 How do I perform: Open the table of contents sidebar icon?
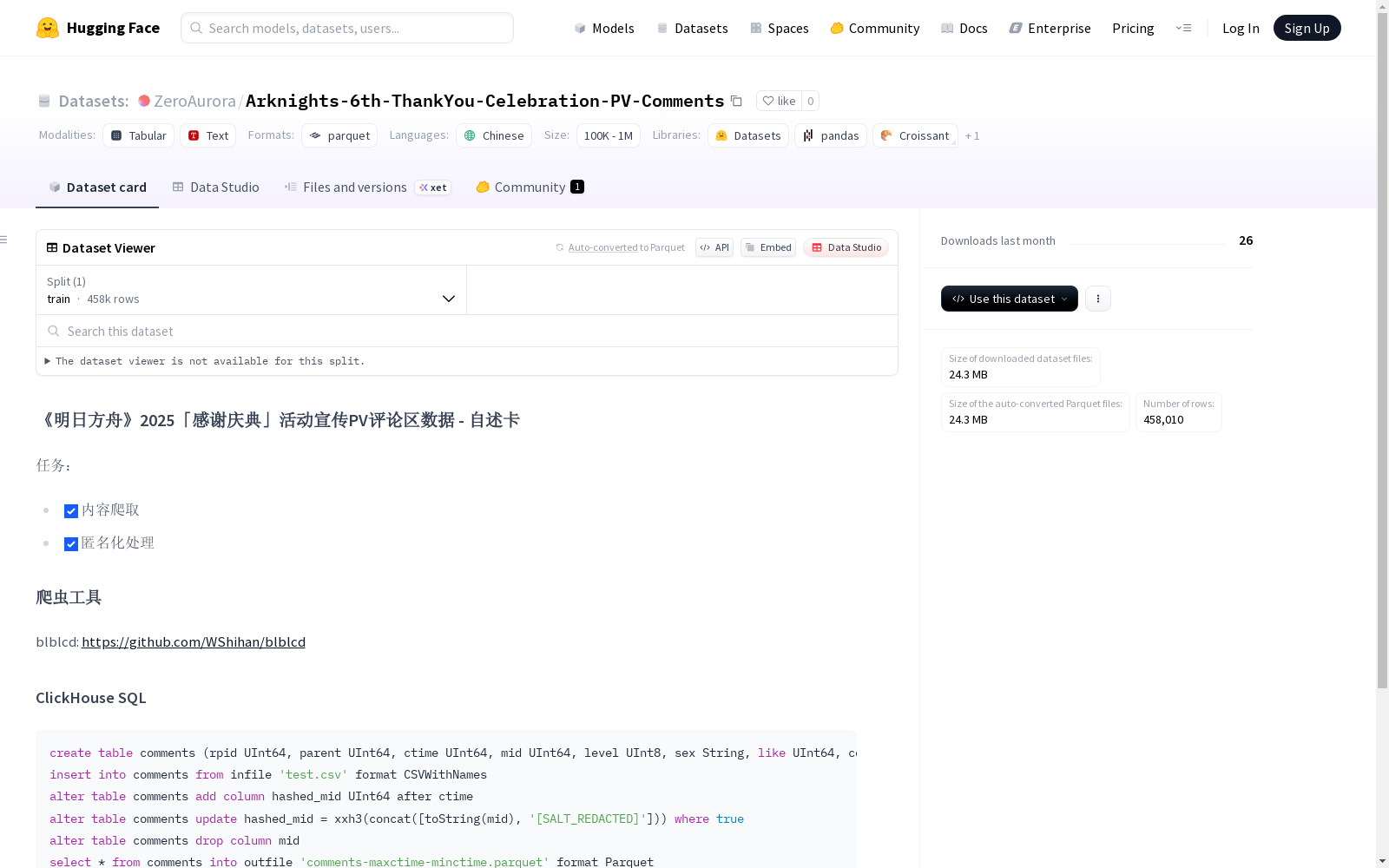(4, 240)
